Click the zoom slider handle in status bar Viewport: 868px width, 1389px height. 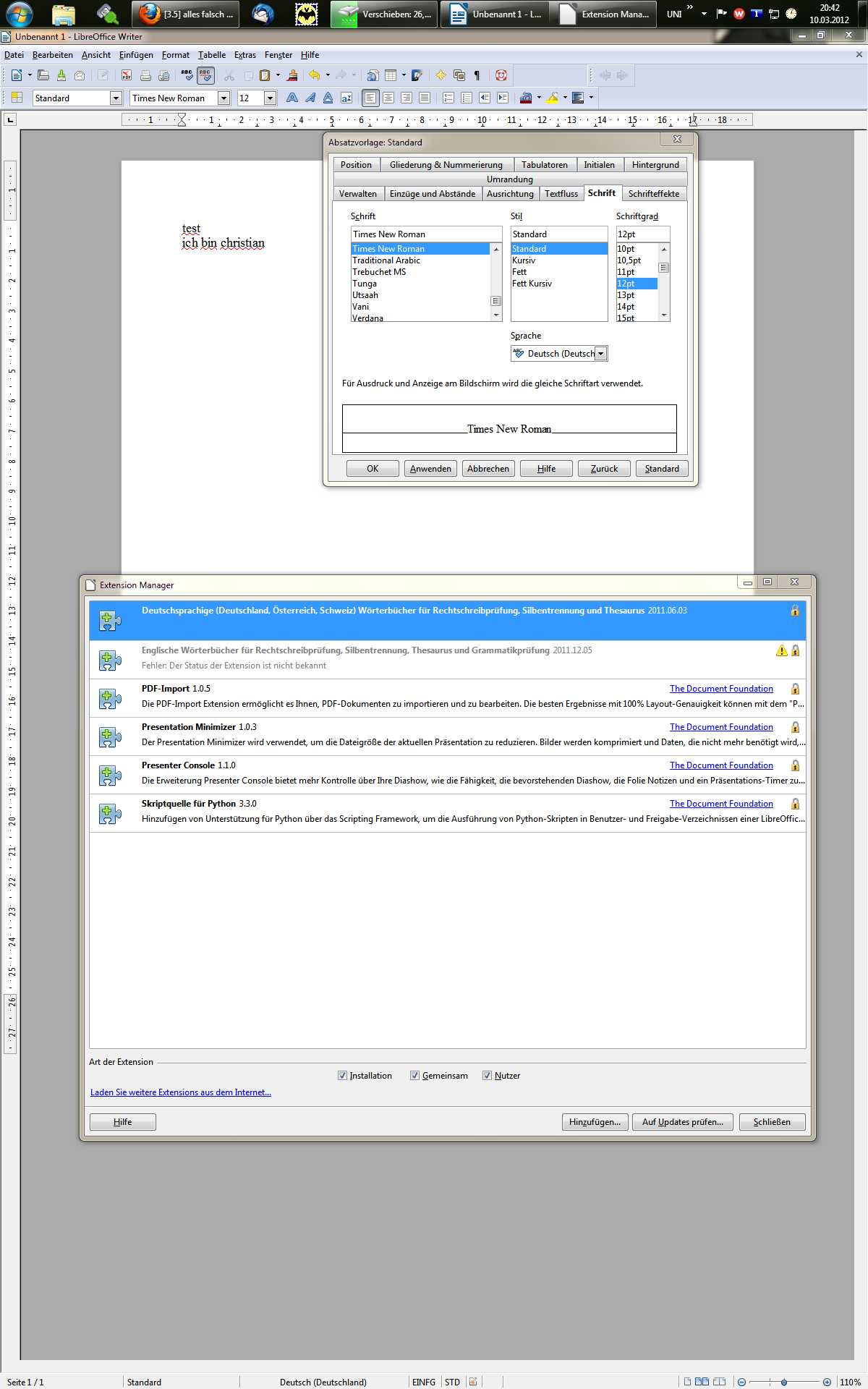784,1382
